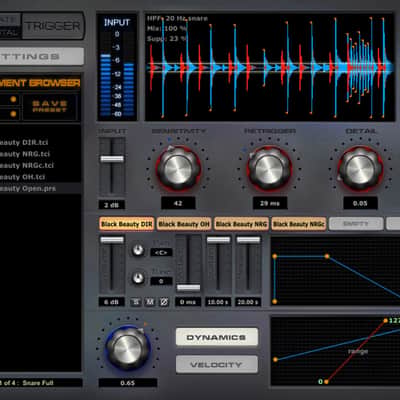The height and width of the screenshot is (400, 400).
Task: Click the blue-ringed knob showing 0.65
Action: tap(127, 348)
